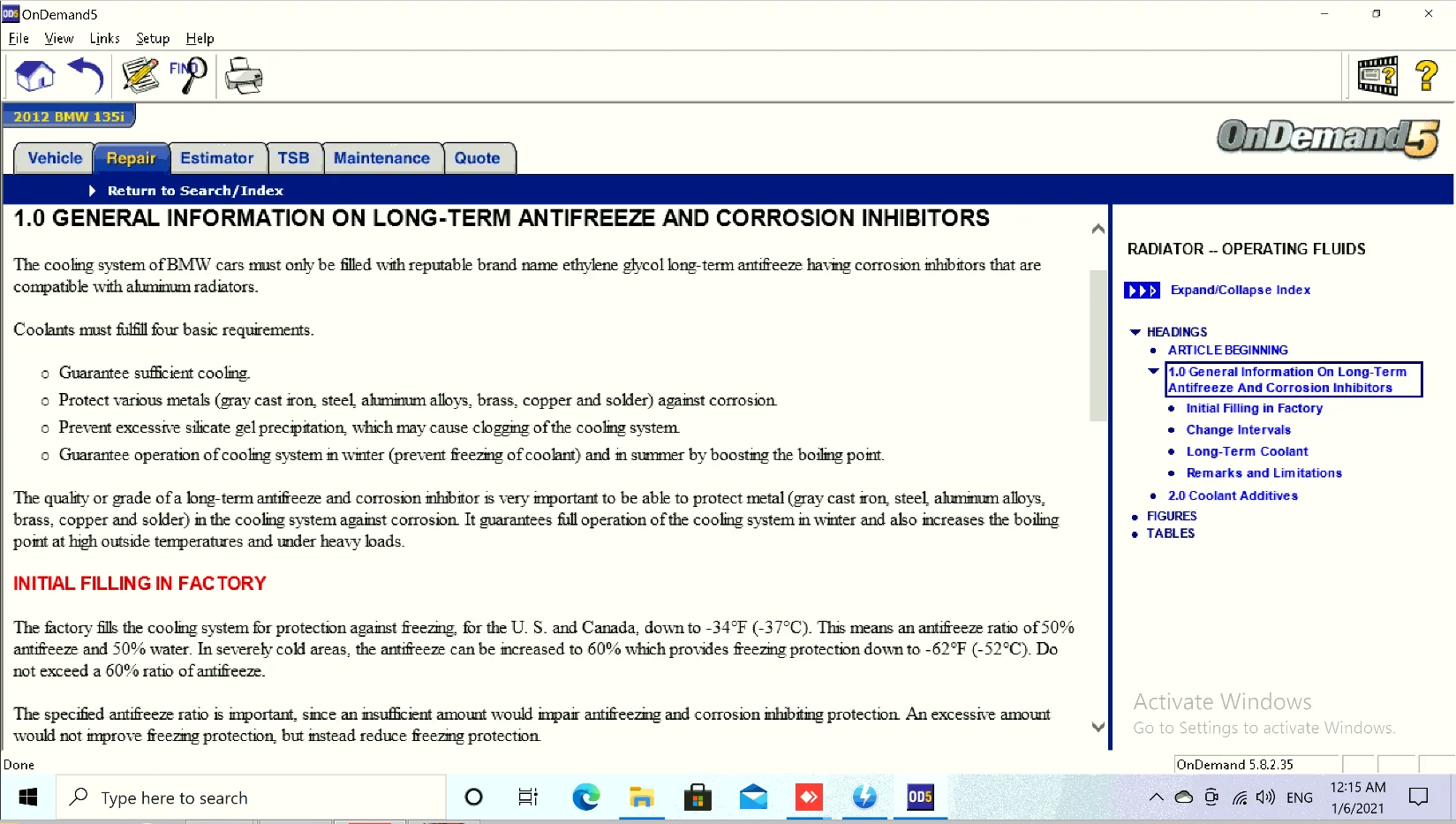1456x824 pixels.
Task: Switch to the Vehicle tab
Action: tap(55, 158)
